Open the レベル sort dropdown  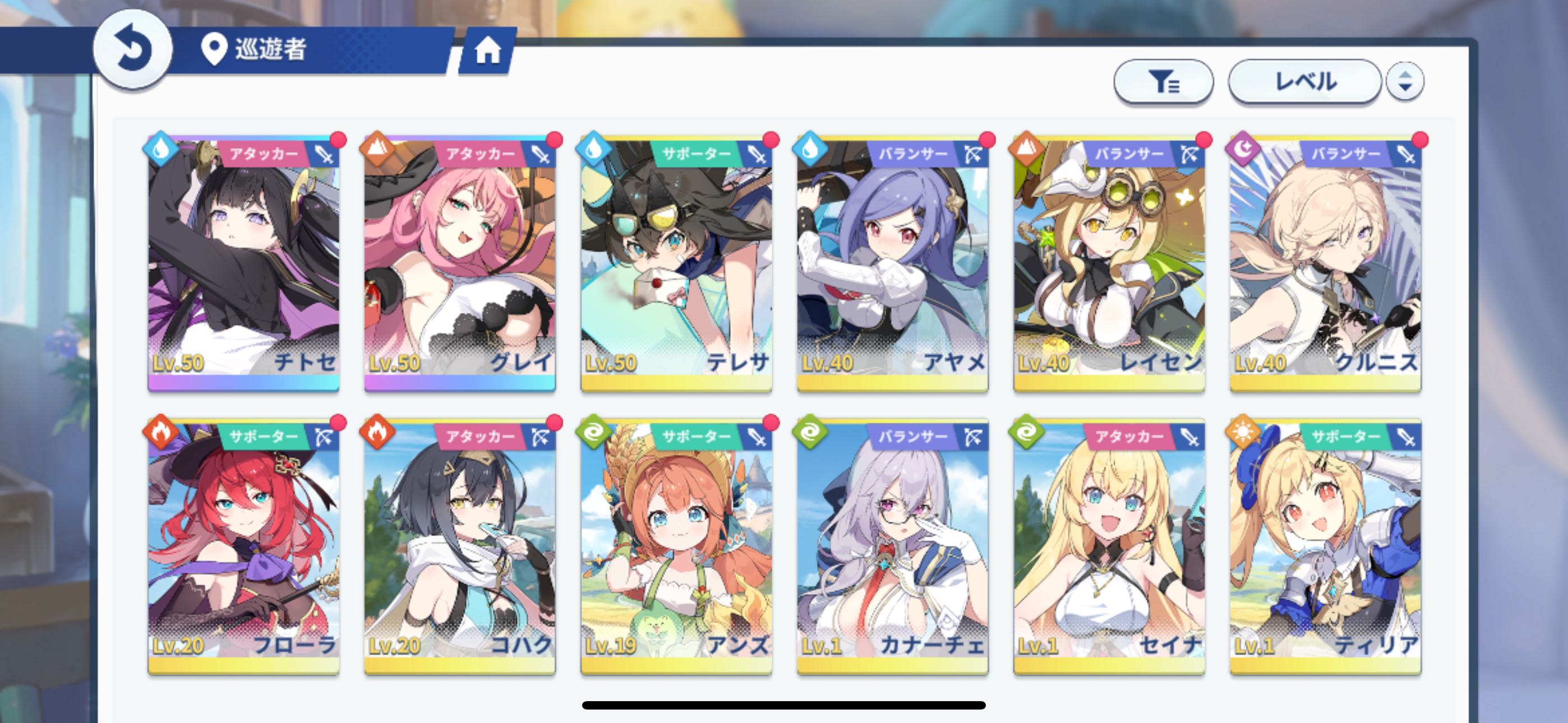[x=1304, y=81]
